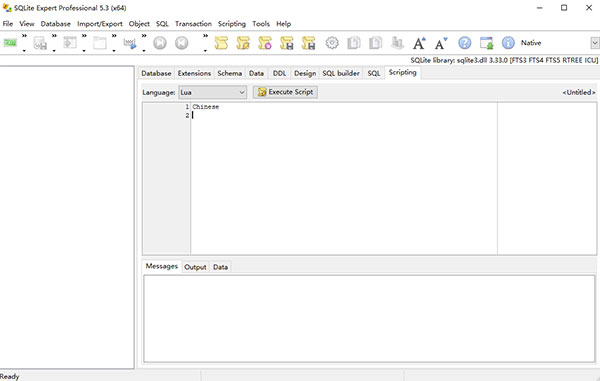Image resolution: width=600 pixels, height=381 pixels.
Task: Open the Database menu
Action: pos(55,24)
